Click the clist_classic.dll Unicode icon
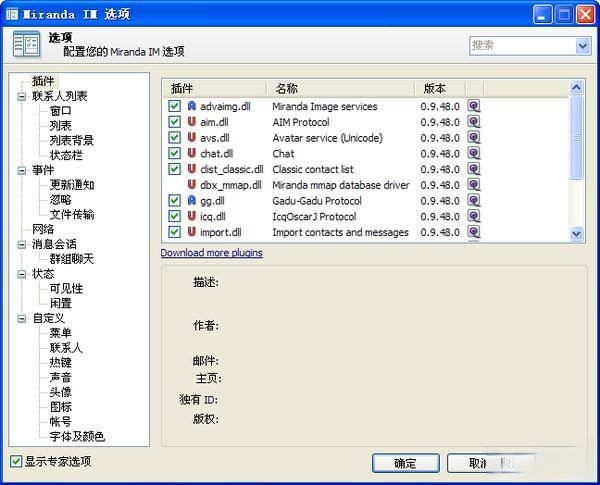The image size is (600, 485). coord(192,169)
